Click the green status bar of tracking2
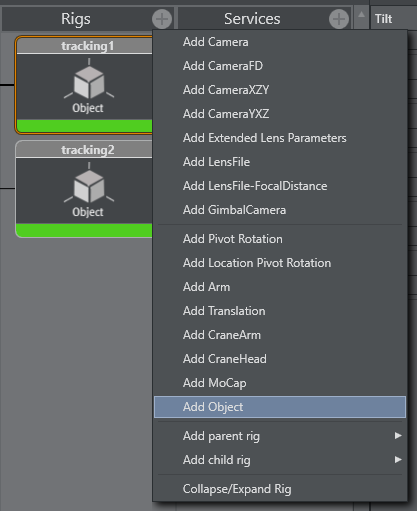Image resolution: width=417 pixels, height=511 pixels. click(84, 230)
